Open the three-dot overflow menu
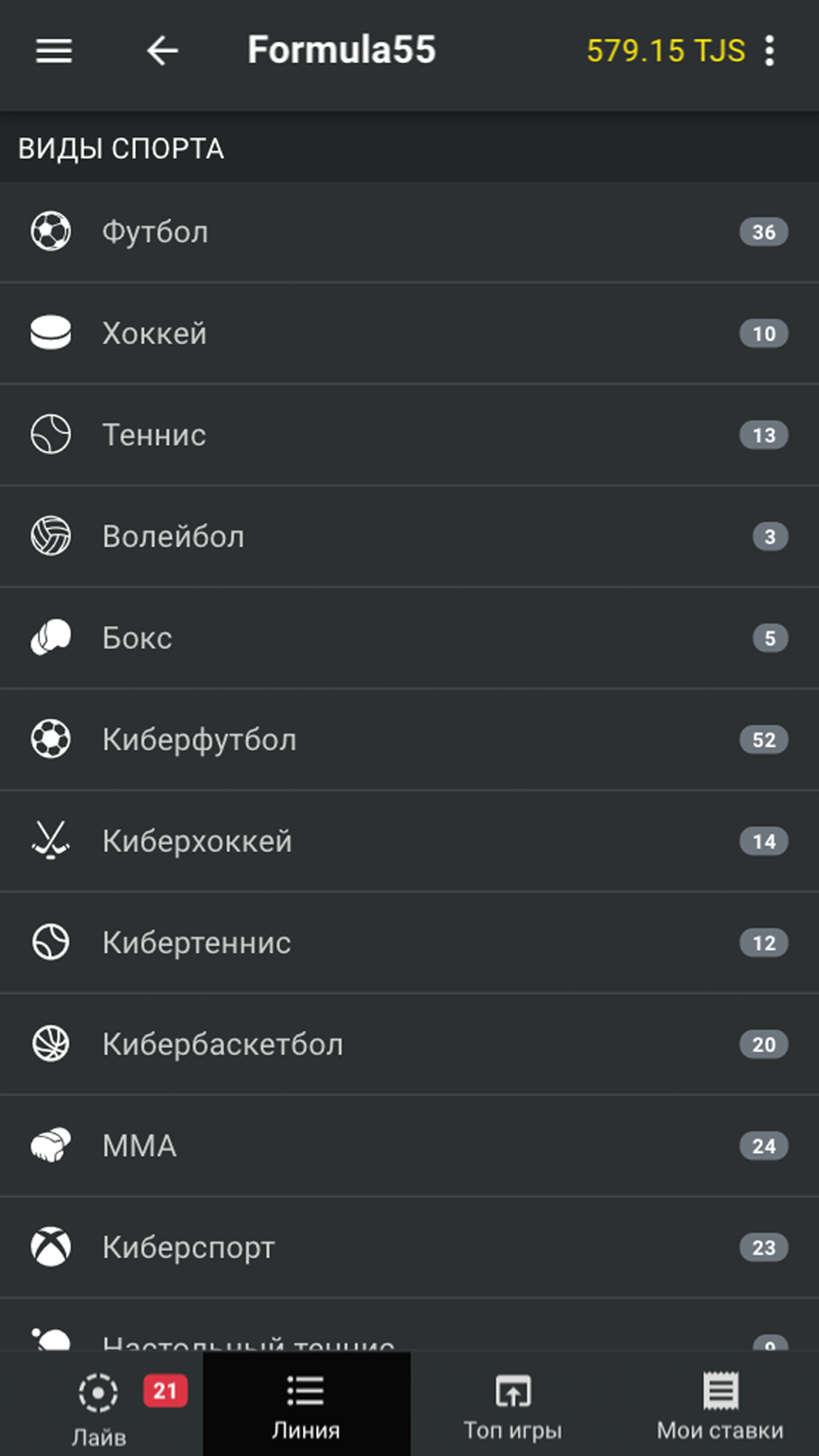Viewport: 819px width, 1456px height. click(769, 51)
